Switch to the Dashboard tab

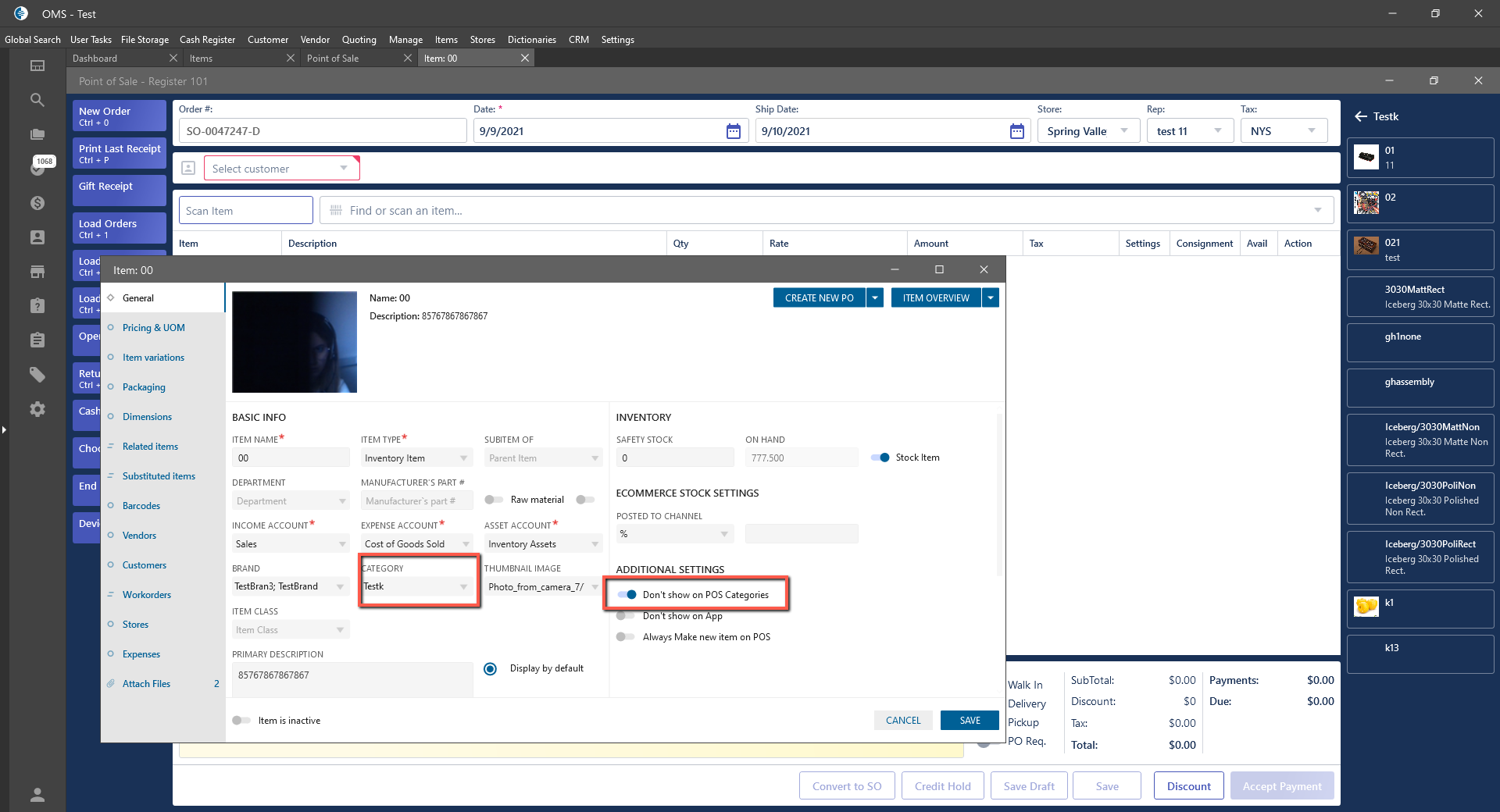point(95,59)
